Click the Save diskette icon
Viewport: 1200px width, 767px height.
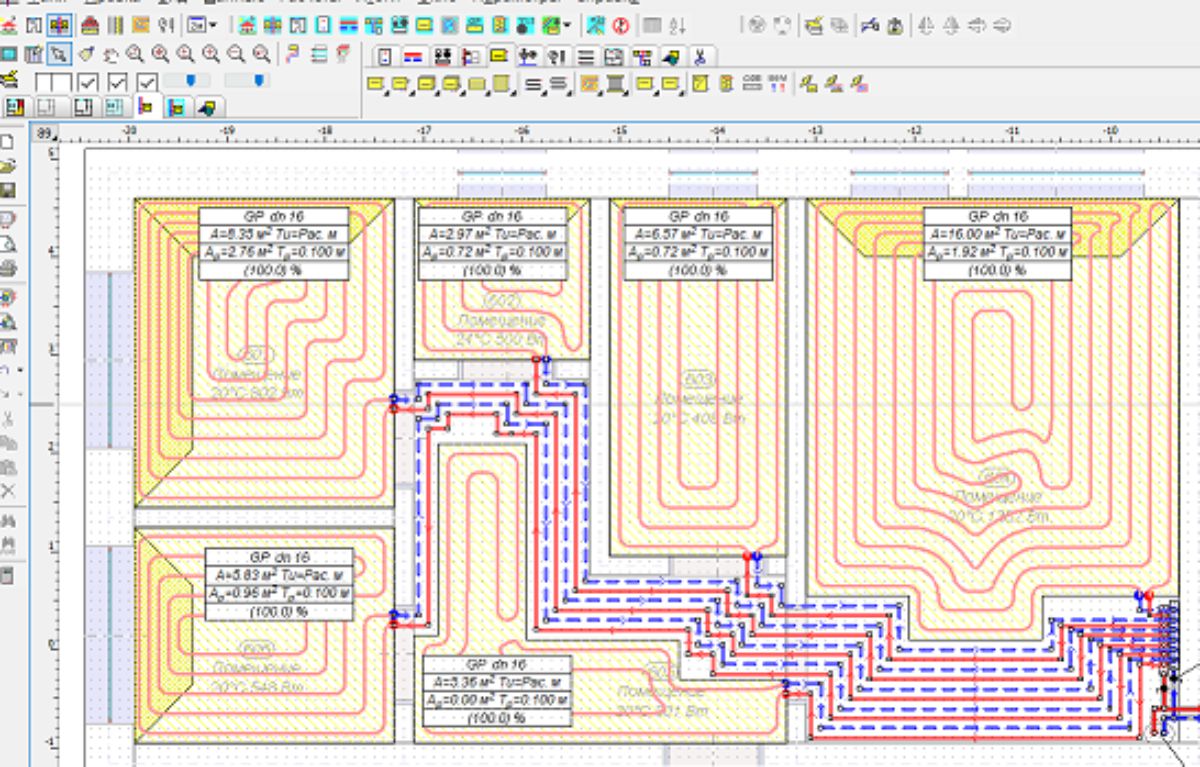coord(8,190)
